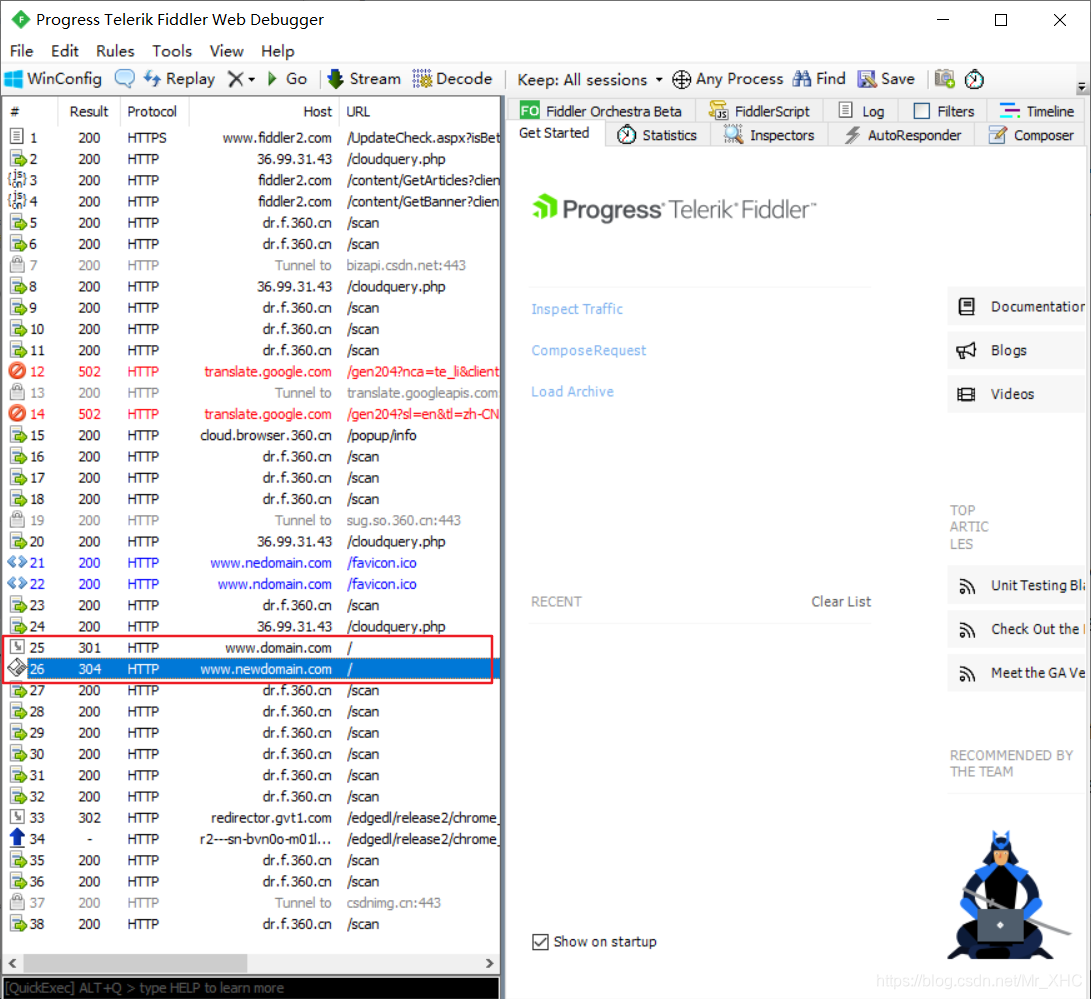
Task: Click the camera screenshot icon
Action: 944,79
